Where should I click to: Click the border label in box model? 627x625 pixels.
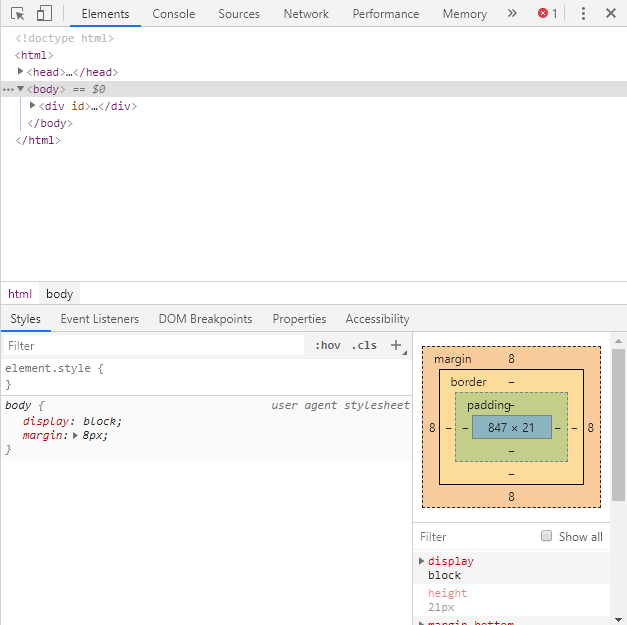coord(468,382)
